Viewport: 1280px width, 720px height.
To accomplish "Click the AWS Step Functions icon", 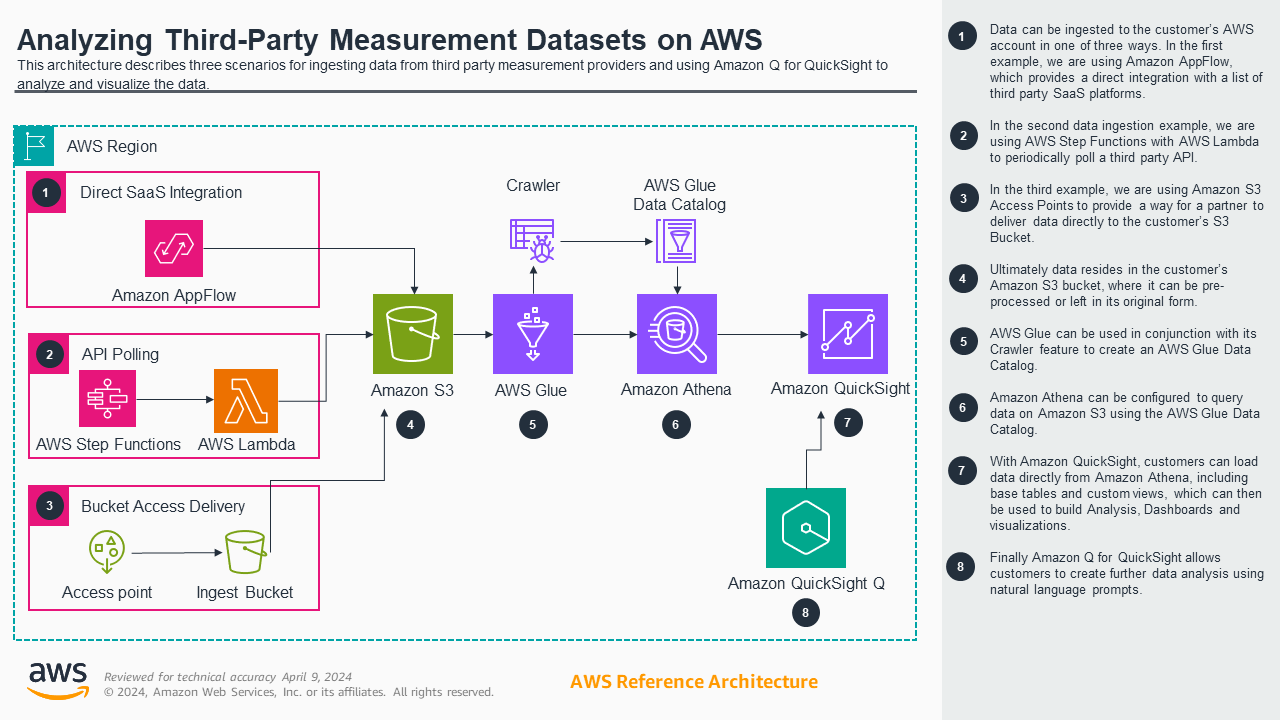I will 107,398.
